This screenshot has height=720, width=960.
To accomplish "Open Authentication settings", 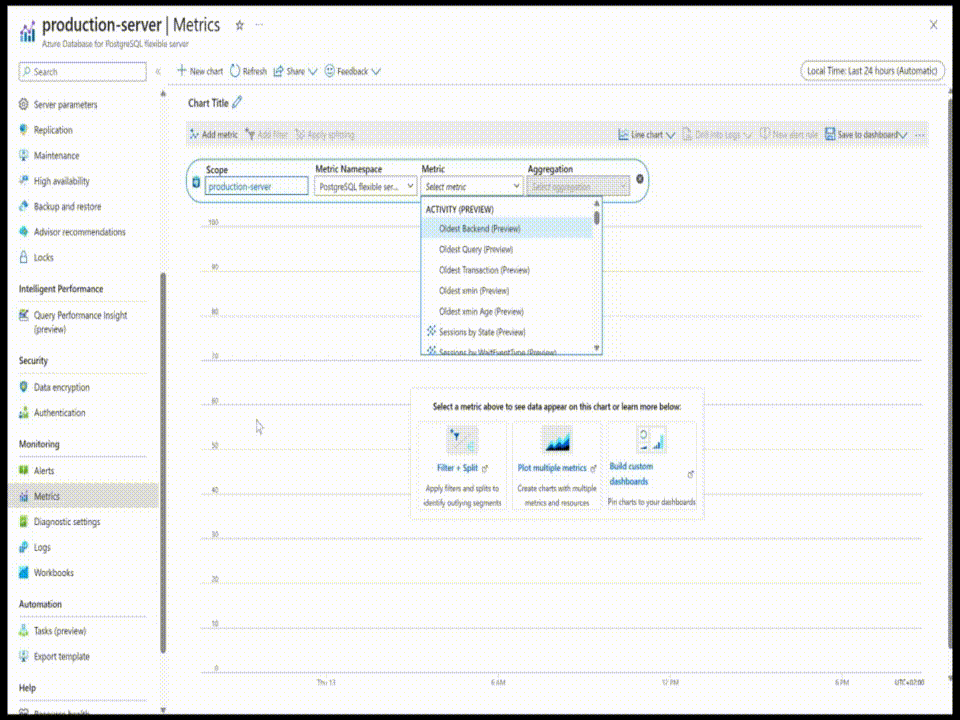I will (x=59, y=413).
